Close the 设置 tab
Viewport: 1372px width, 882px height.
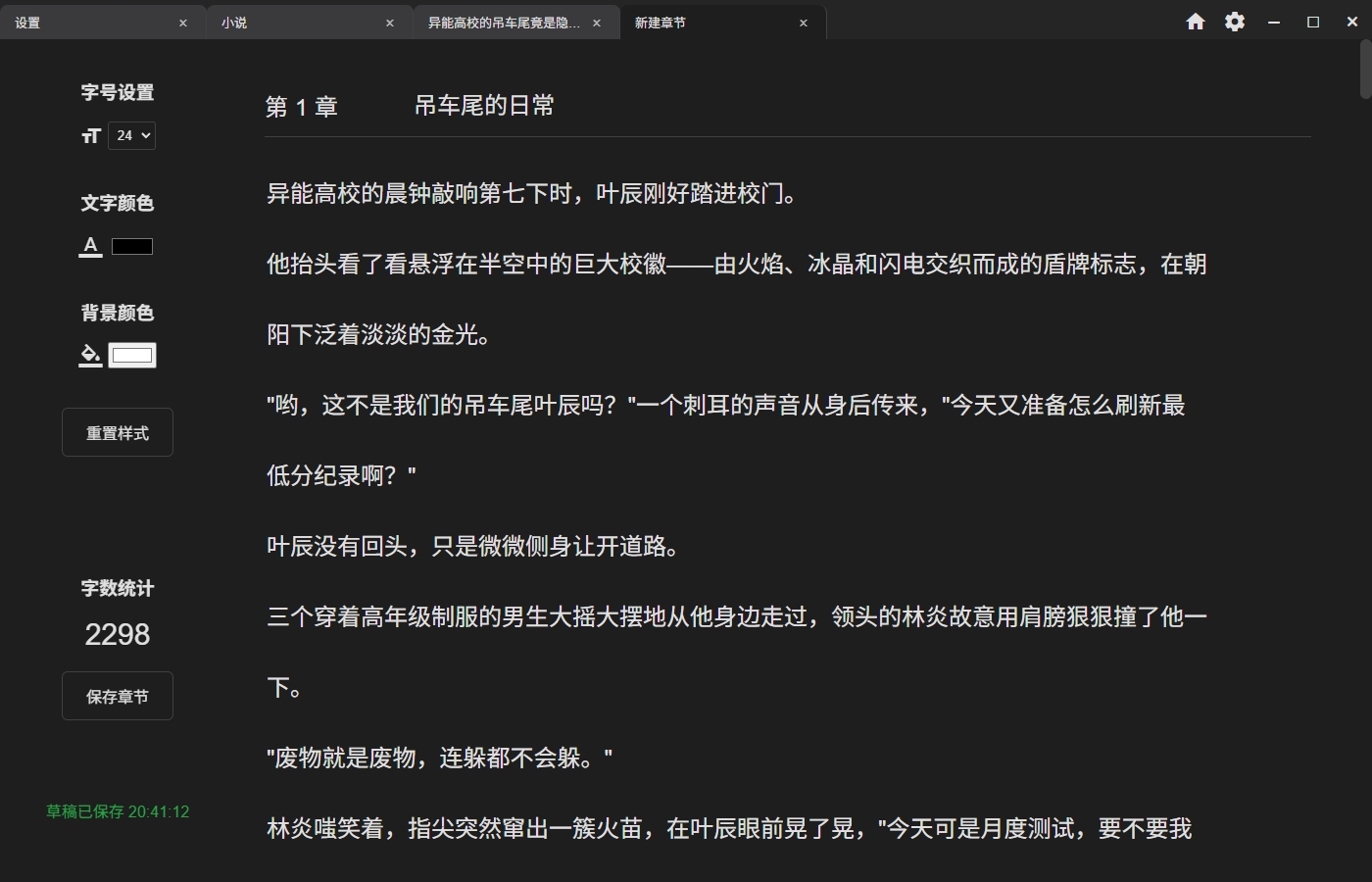point(182,22)
